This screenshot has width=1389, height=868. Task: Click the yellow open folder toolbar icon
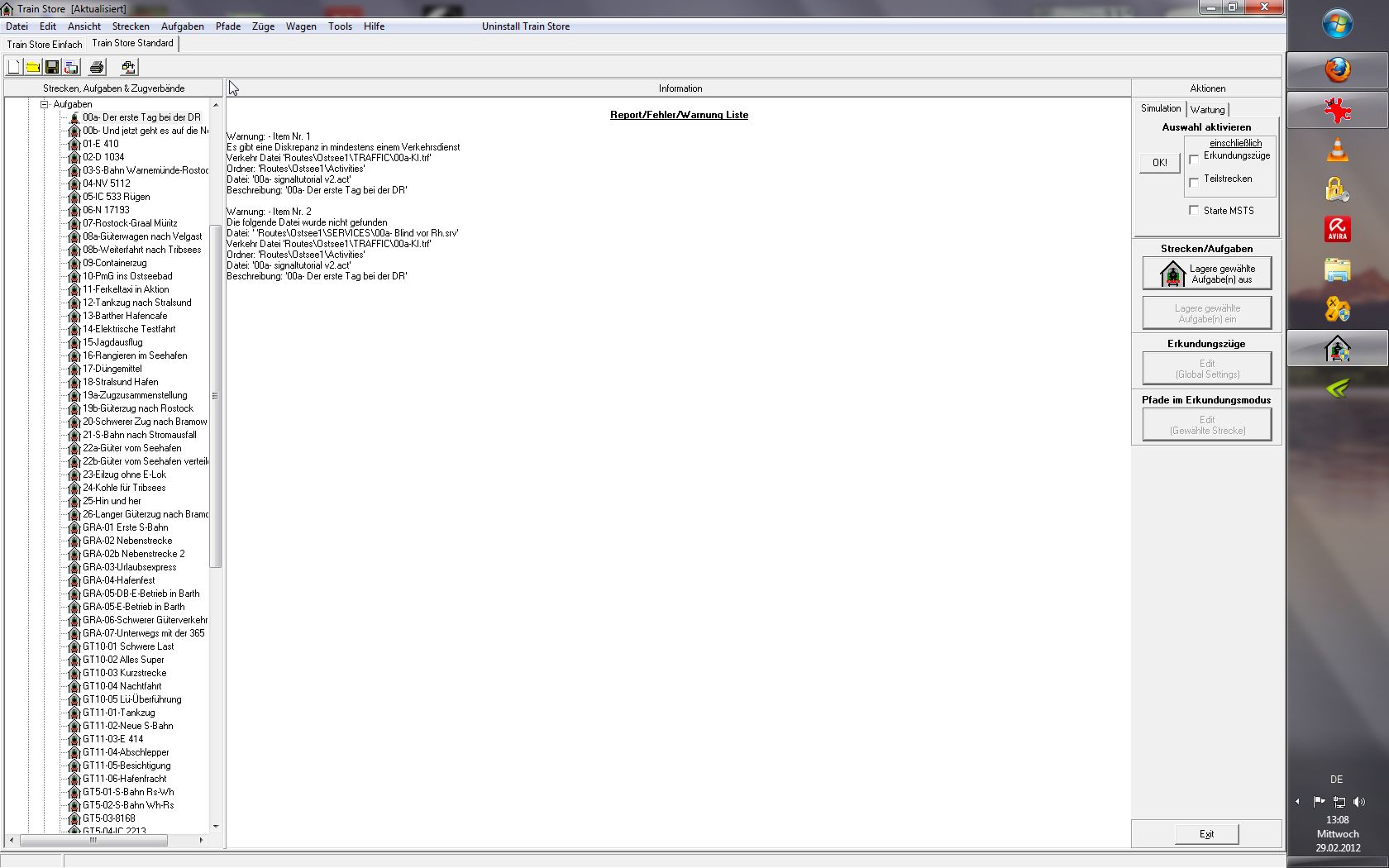33,67
